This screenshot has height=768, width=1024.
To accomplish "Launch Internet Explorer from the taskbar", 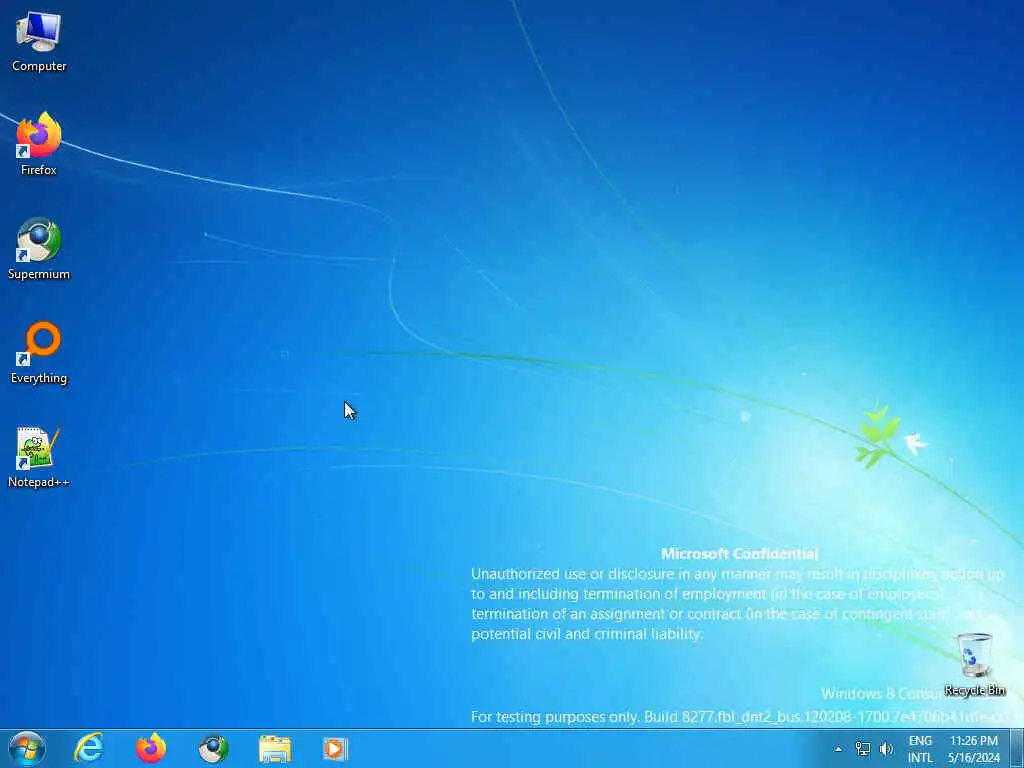I will pyautogui.click(x=89, y=748).
